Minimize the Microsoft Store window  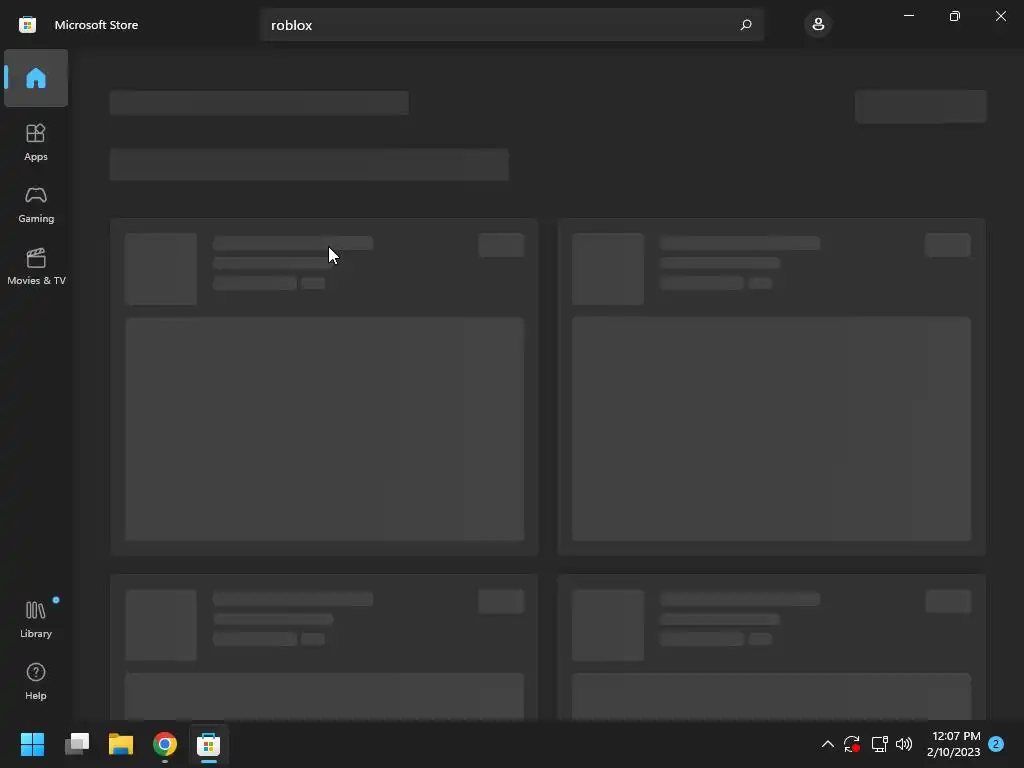pos(909,16)
